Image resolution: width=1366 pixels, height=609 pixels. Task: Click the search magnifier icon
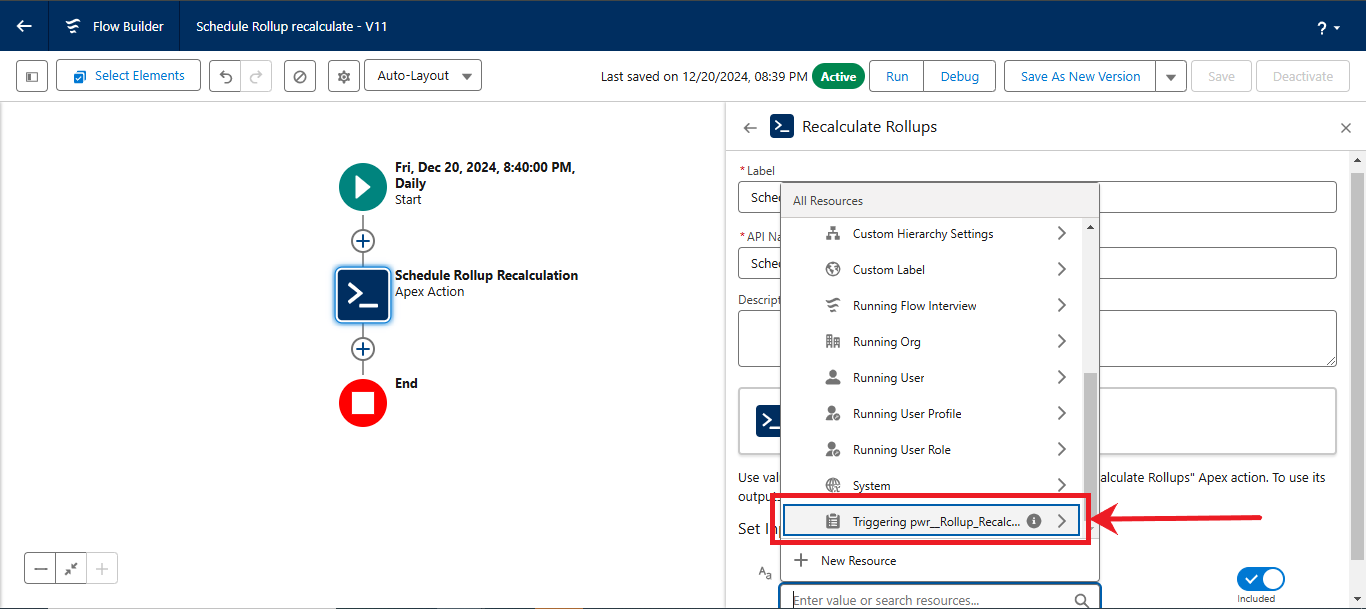[x=1082, y=600]
